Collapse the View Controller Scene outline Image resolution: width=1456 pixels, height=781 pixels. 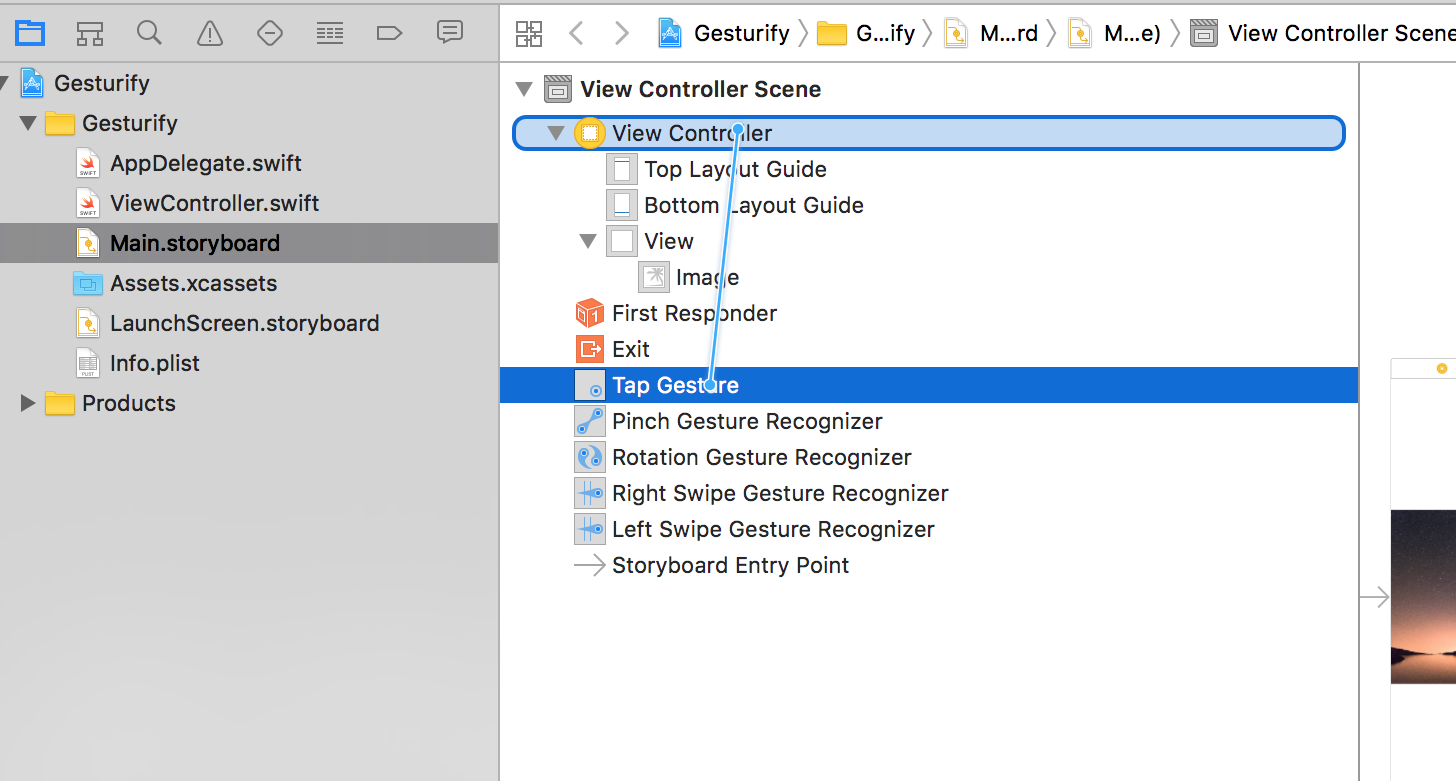[x=524, y=89]
